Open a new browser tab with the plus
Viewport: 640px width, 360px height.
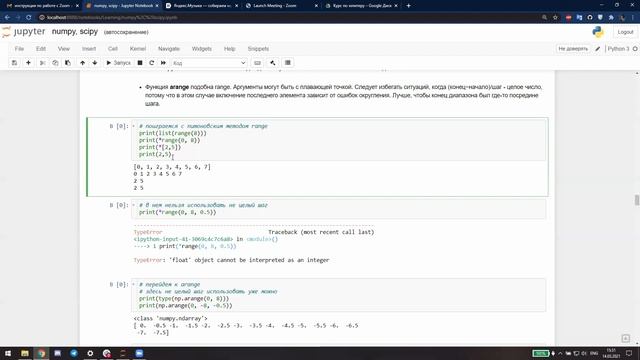pos(408,6)
